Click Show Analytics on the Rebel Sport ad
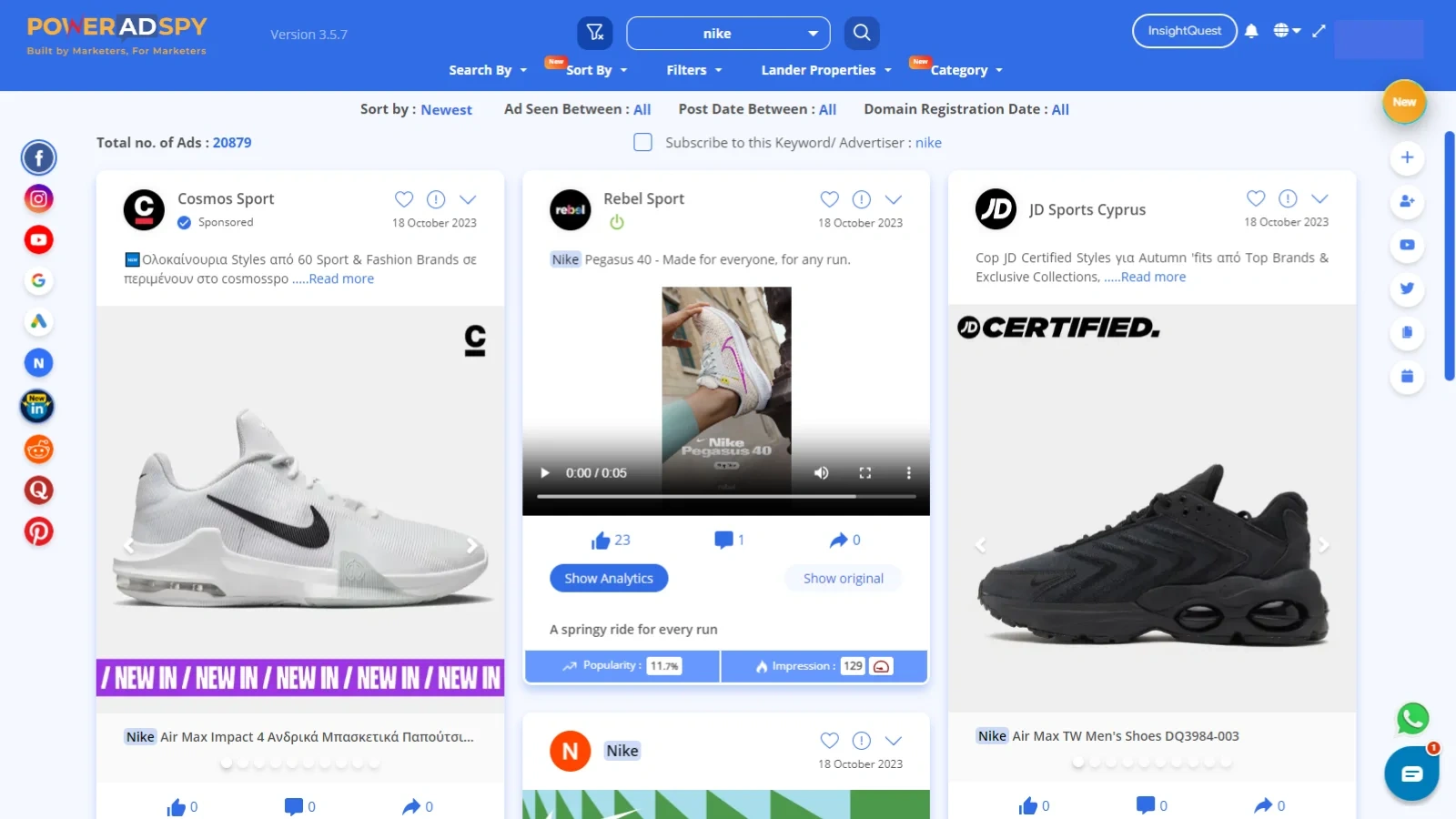The image size is (1456, 819). [608, 578]
